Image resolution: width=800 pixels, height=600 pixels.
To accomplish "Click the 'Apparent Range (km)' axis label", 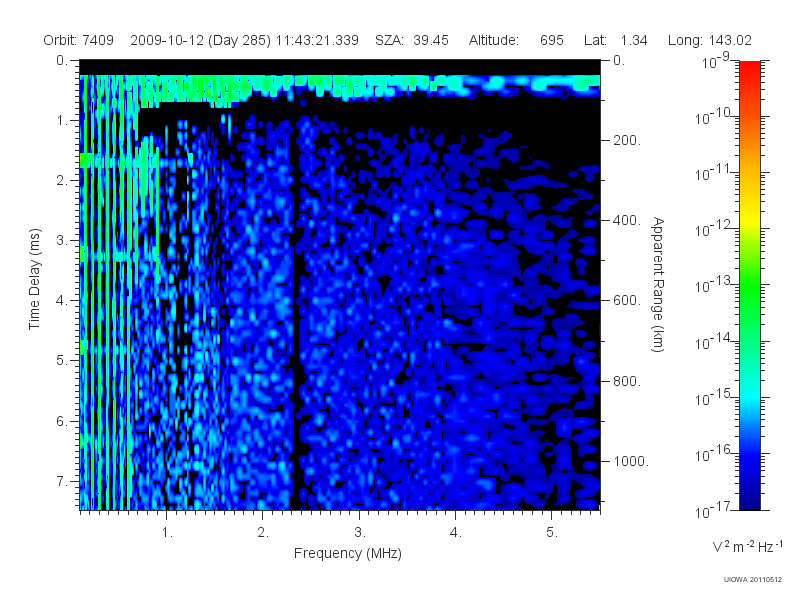I will [x=659, y=284].
